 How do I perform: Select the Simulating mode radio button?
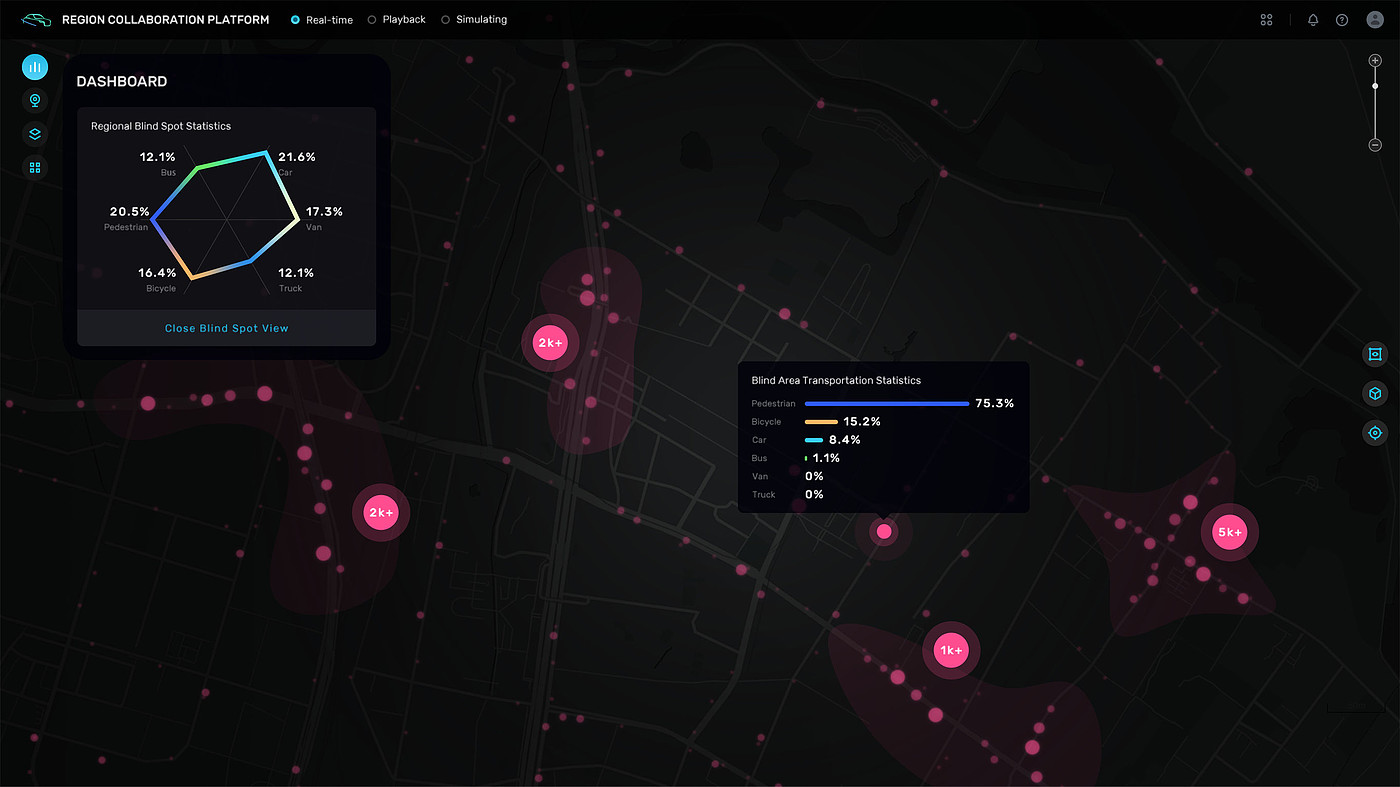pos(446,20)
